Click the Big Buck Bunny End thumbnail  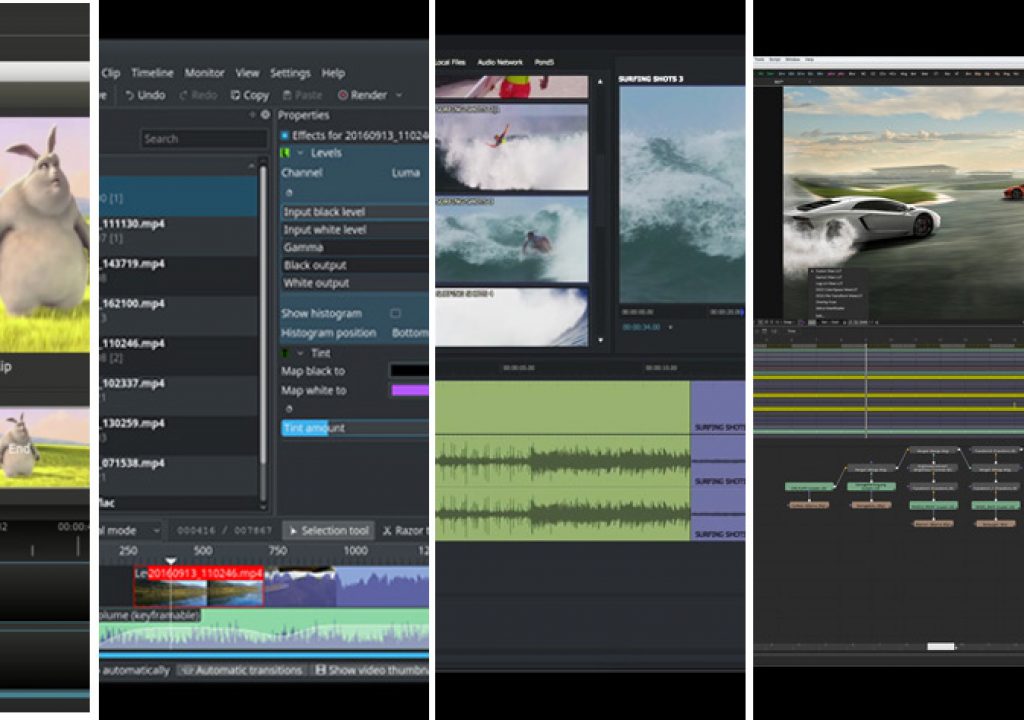point(45,448)
